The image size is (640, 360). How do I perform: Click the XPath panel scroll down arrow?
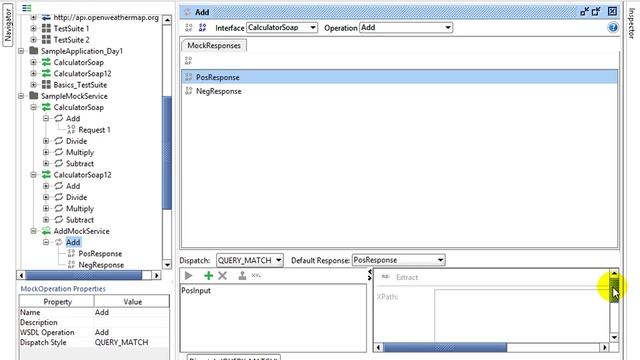(x=614, y=338)
